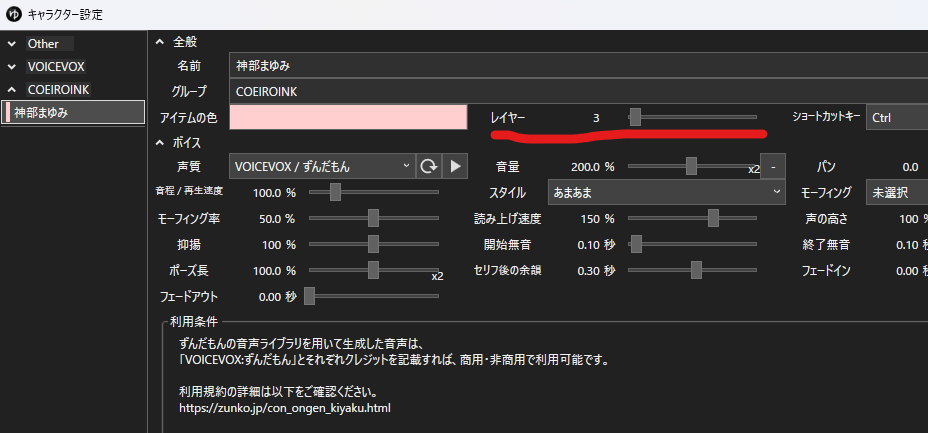Click the zunko.jp terms URL text
The width and height of the screenshot is (928, 433).
285,408
